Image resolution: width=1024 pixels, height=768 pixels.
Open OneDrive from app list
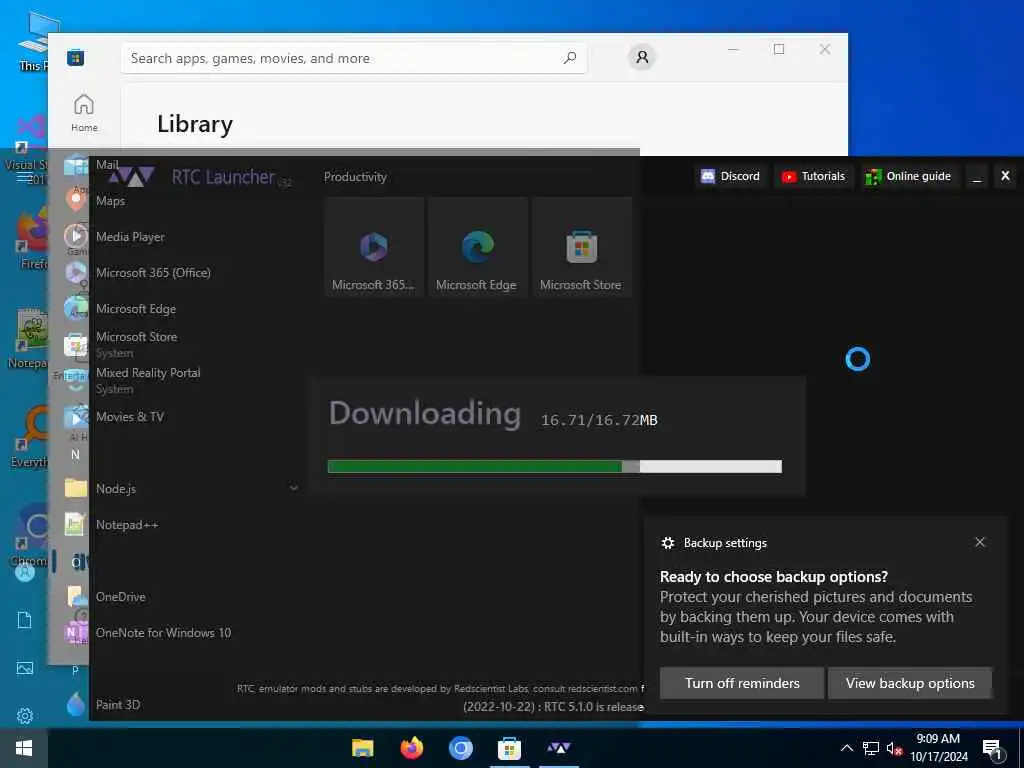[121, 597]
